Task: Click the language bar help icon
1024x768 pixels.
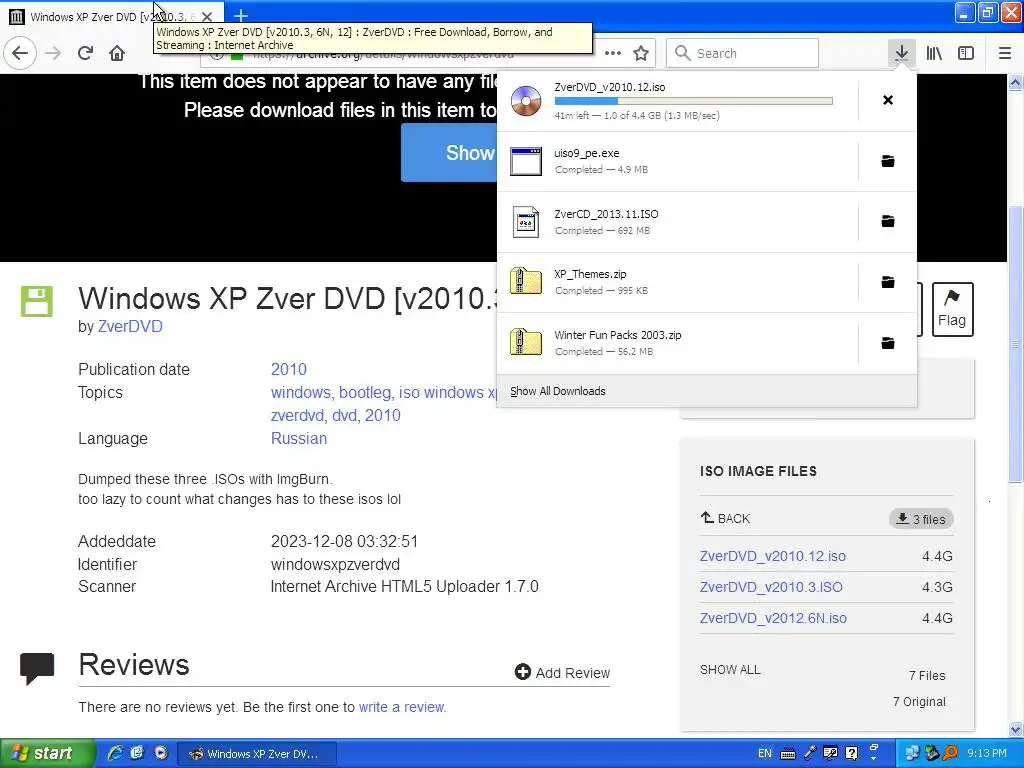Action: coord(852,753)
